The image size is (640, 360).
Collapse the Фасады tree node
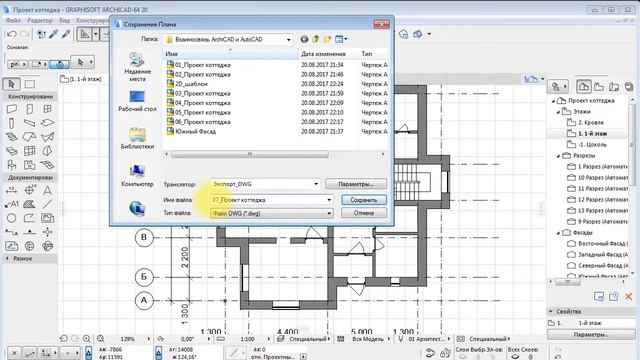point(558,233)
